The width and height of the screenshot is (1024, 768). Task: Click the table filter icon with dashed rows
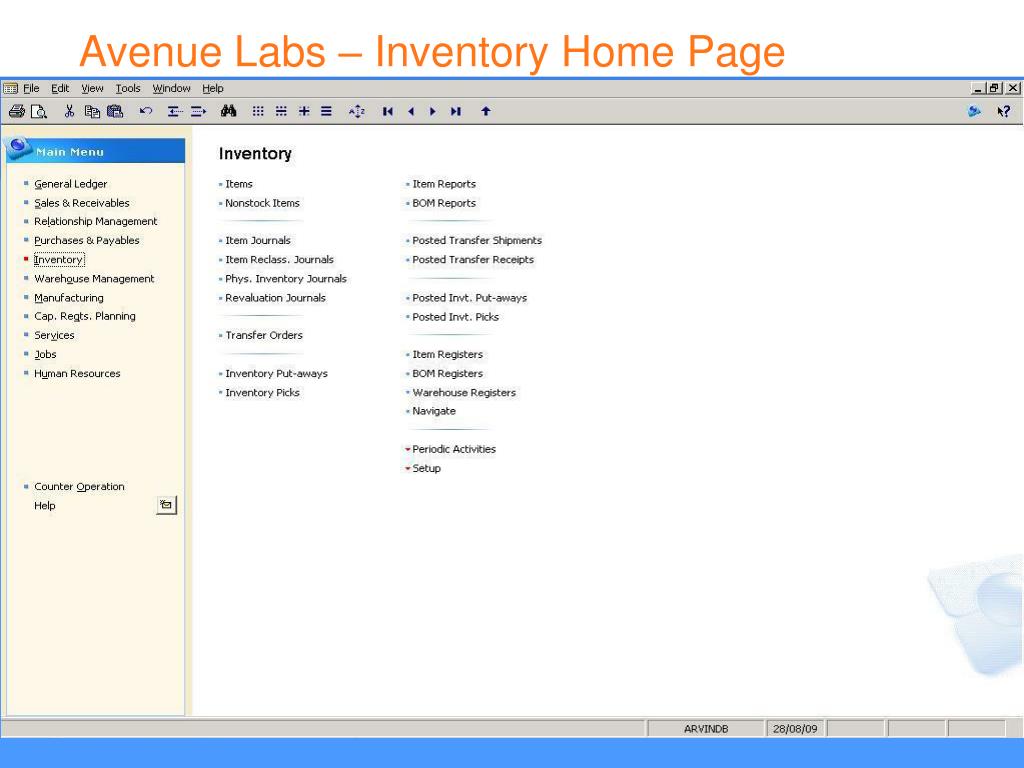click(x=281, y=112)
